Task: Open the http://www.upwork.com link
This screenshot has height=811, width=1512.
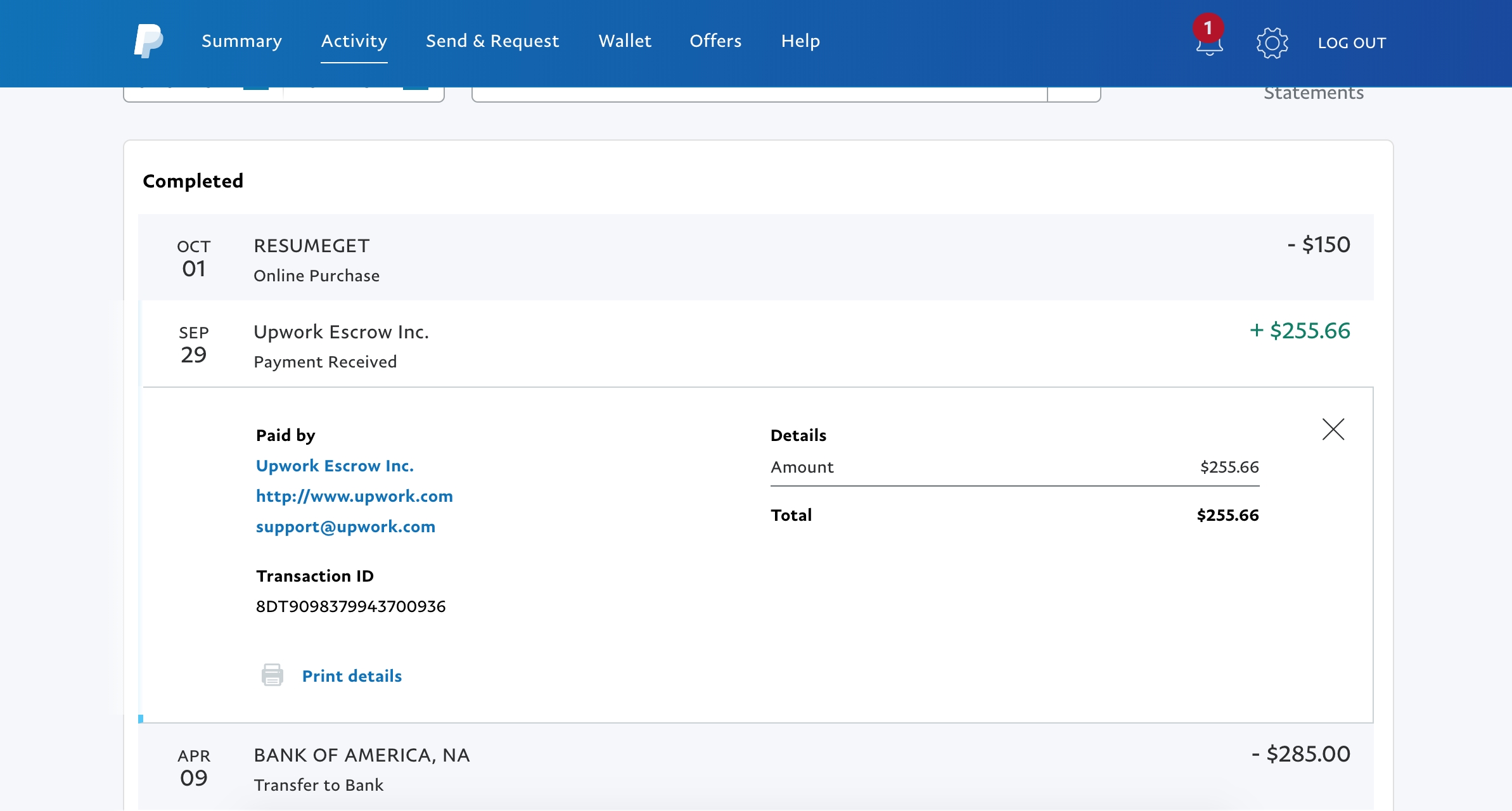Action: coord(354,496)
